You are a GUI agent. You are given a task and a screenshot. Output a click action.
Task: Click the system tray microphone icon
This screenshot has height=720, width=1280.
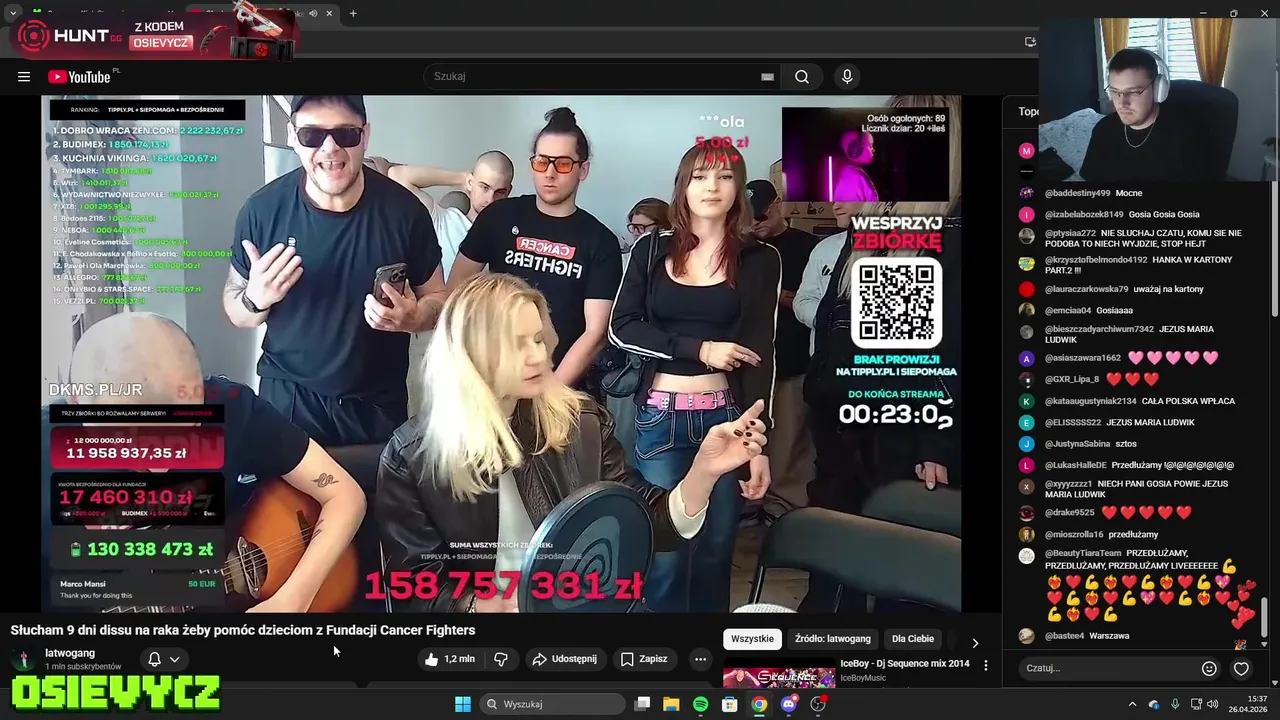1175,704
